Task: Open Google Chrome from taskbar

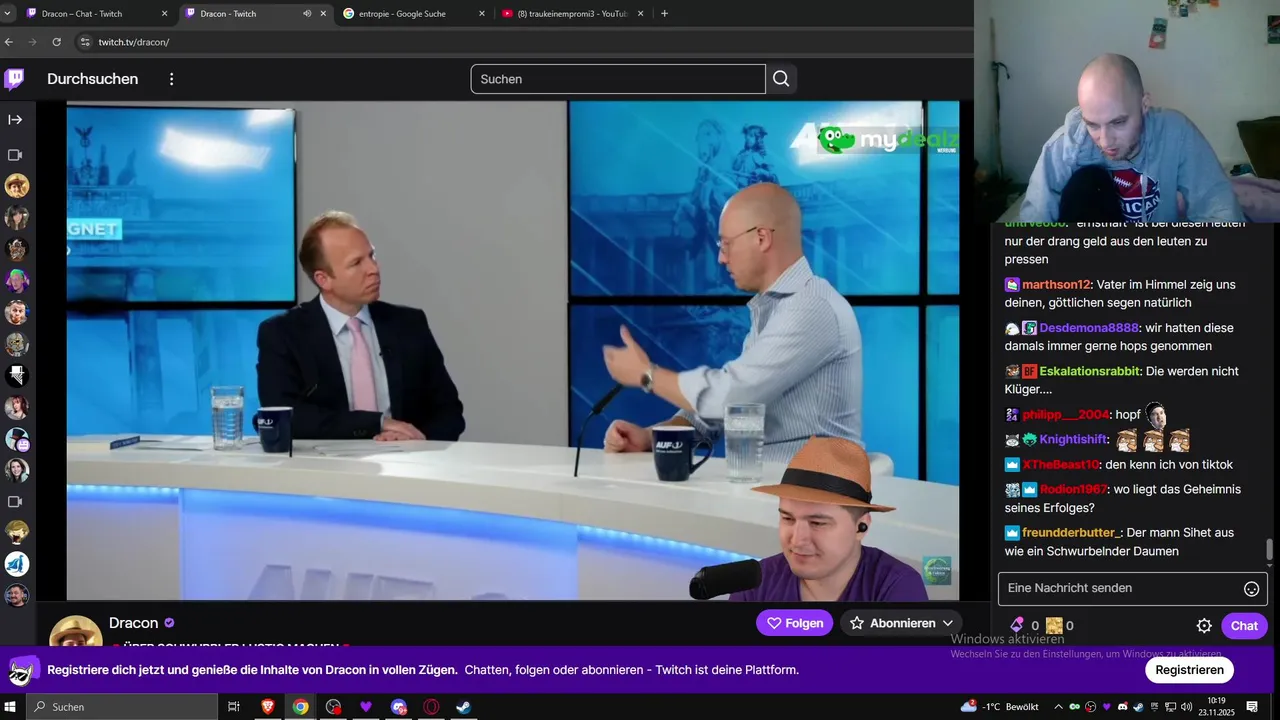Action: pyautogui.click(x=300, y=707)
